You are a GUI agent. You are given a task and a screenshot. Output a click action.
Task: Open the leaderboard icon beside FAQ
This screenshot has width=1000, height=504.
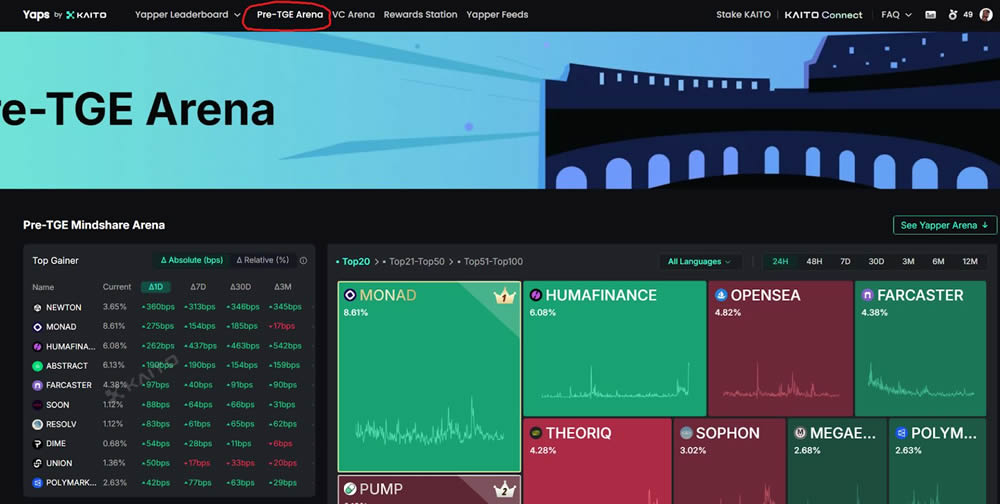pyautogui.click(x=931, y=15)
